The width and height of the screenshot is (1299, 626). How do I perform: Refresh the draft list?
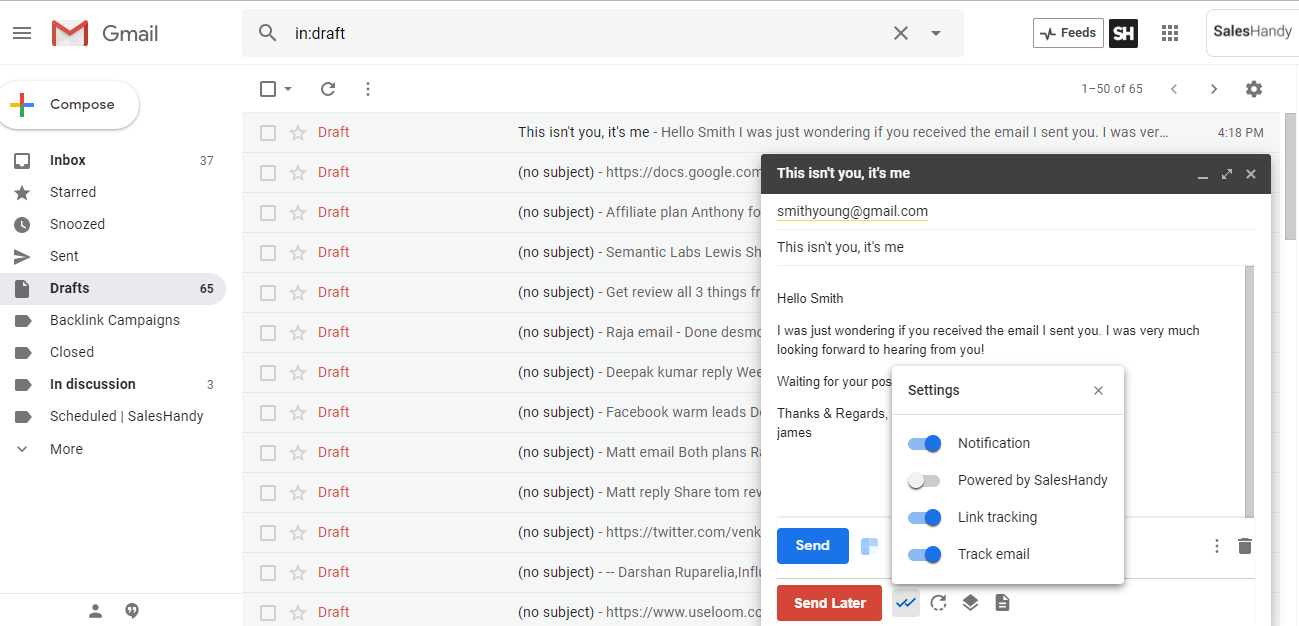pyautogui.click(x=328, y=89)
